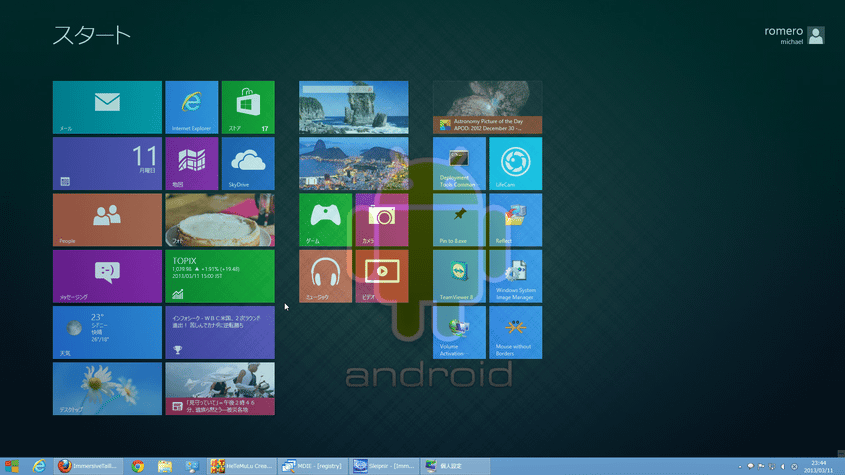Click the network tray icon
The height and width of the screenshot is (475, 845).
772,466
